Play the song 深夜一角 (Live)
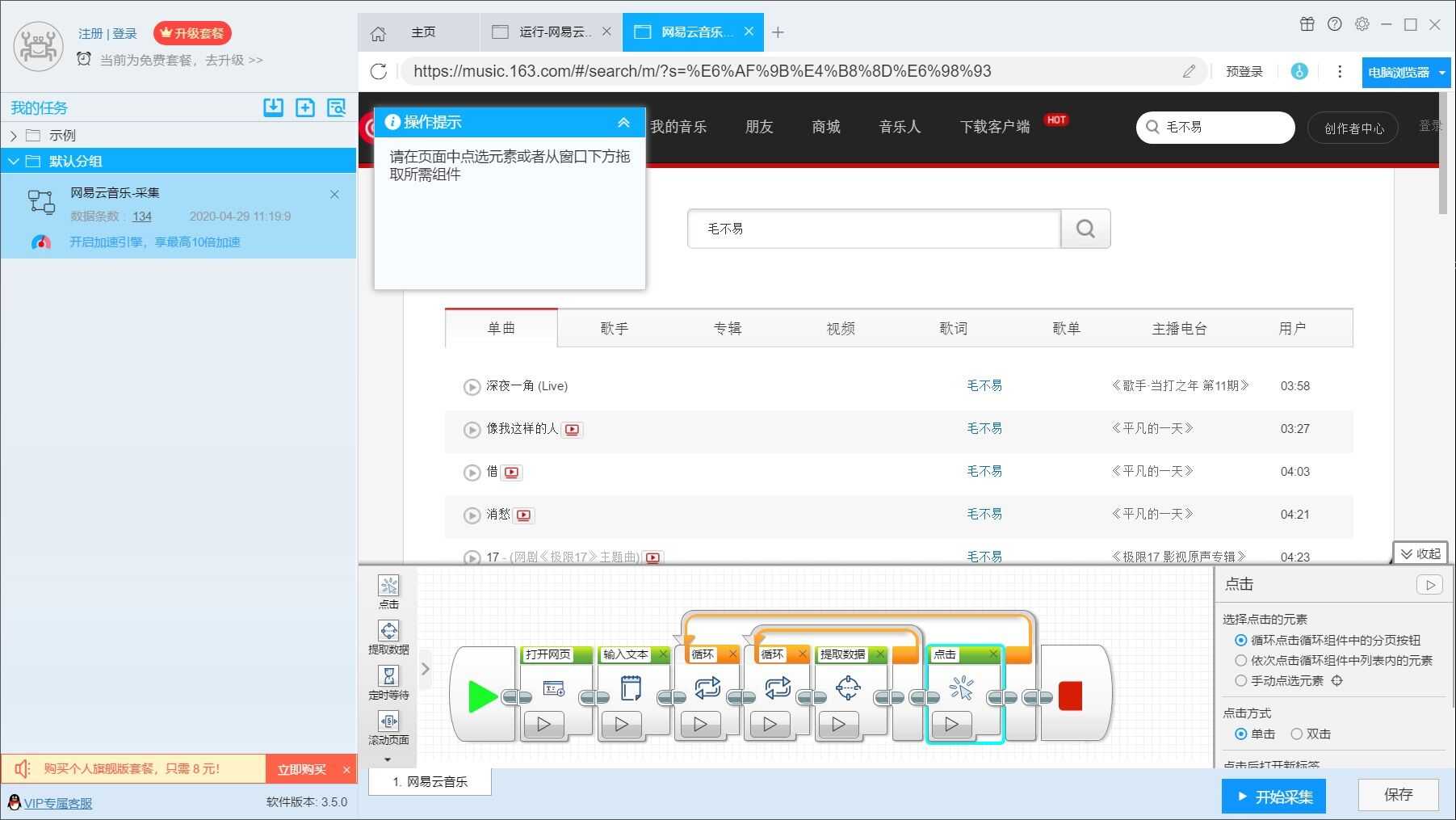The image size is (1456, 820). (x=472, y=387)
